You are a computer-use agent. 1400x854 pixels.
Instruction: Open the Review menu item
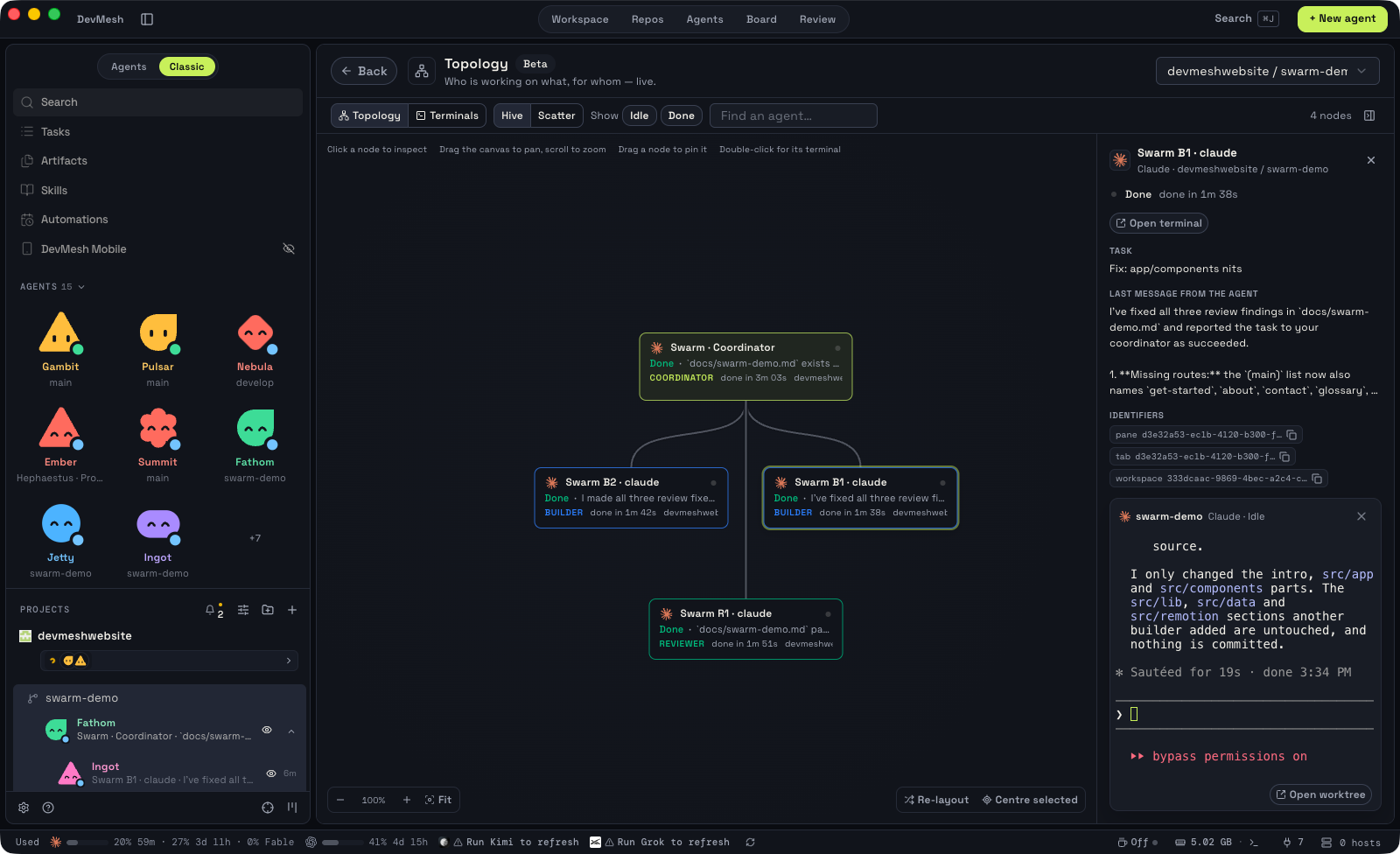point(817,19)
